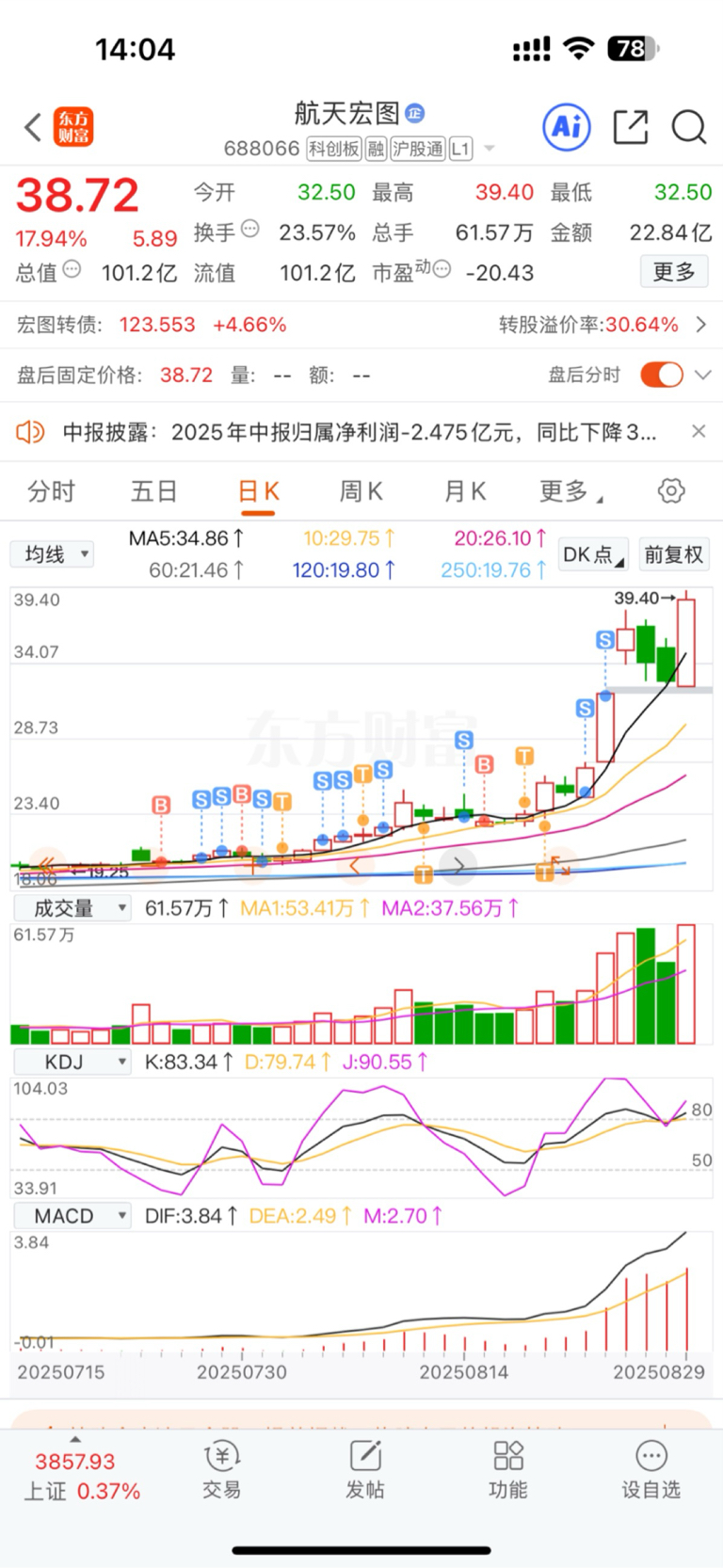Tap the share export icon
This screenshot has height=1568, width=723.
(631, 126)
